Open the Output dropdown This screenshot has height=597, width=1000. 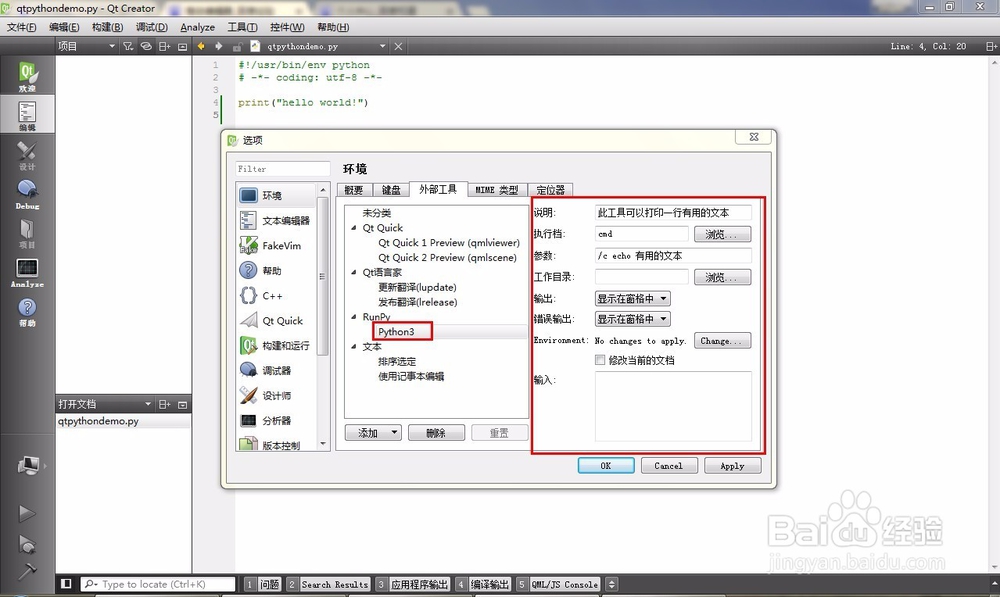tap(632, 298)
